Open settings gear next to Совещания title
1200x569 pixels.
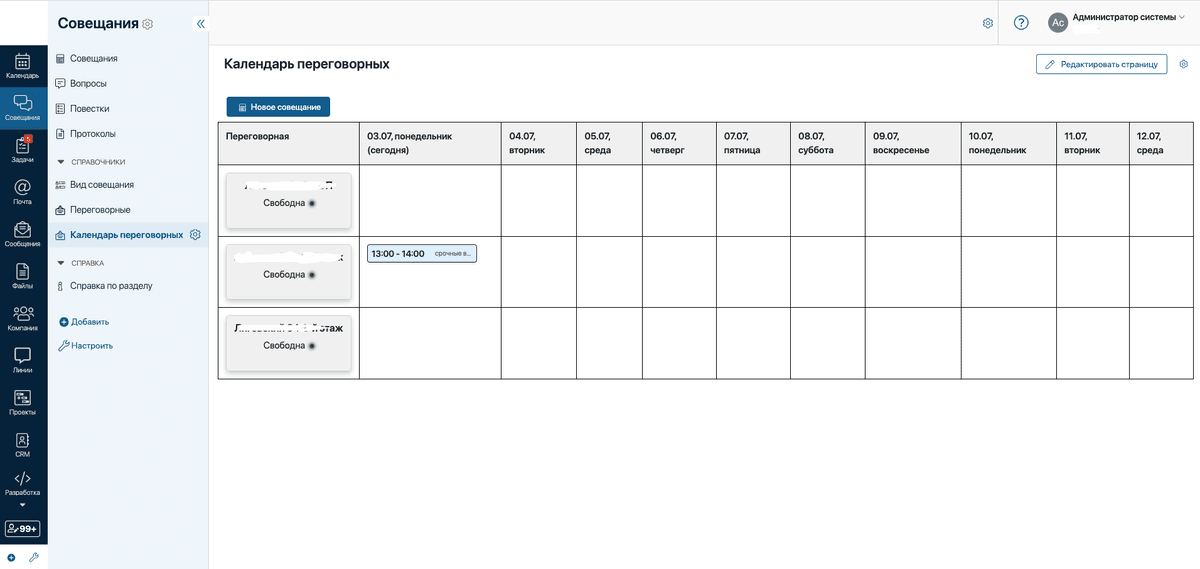click(148, 24)
